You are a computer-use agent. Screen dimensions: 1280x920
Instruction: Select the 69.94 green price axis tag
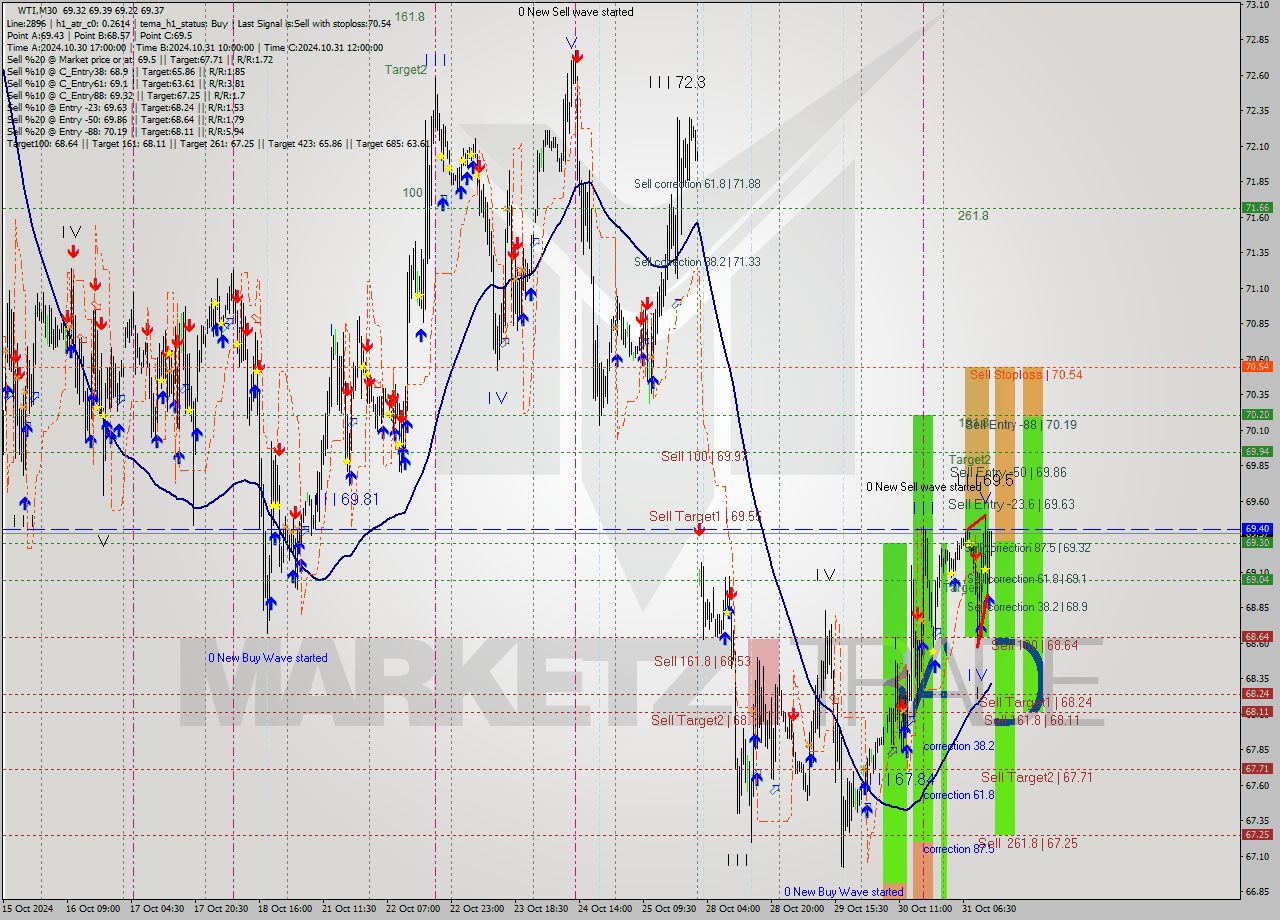[1257, 451]
